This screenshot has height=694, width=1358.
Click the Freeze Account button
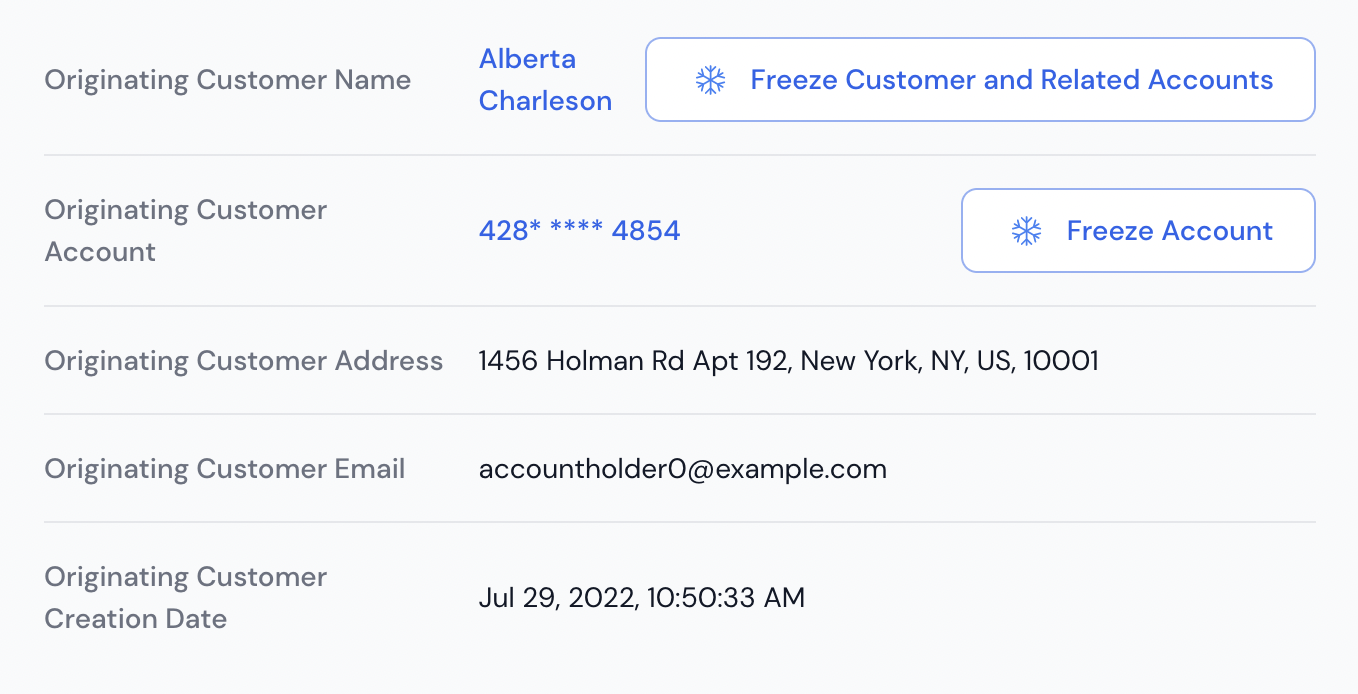tap(1138, 231)
